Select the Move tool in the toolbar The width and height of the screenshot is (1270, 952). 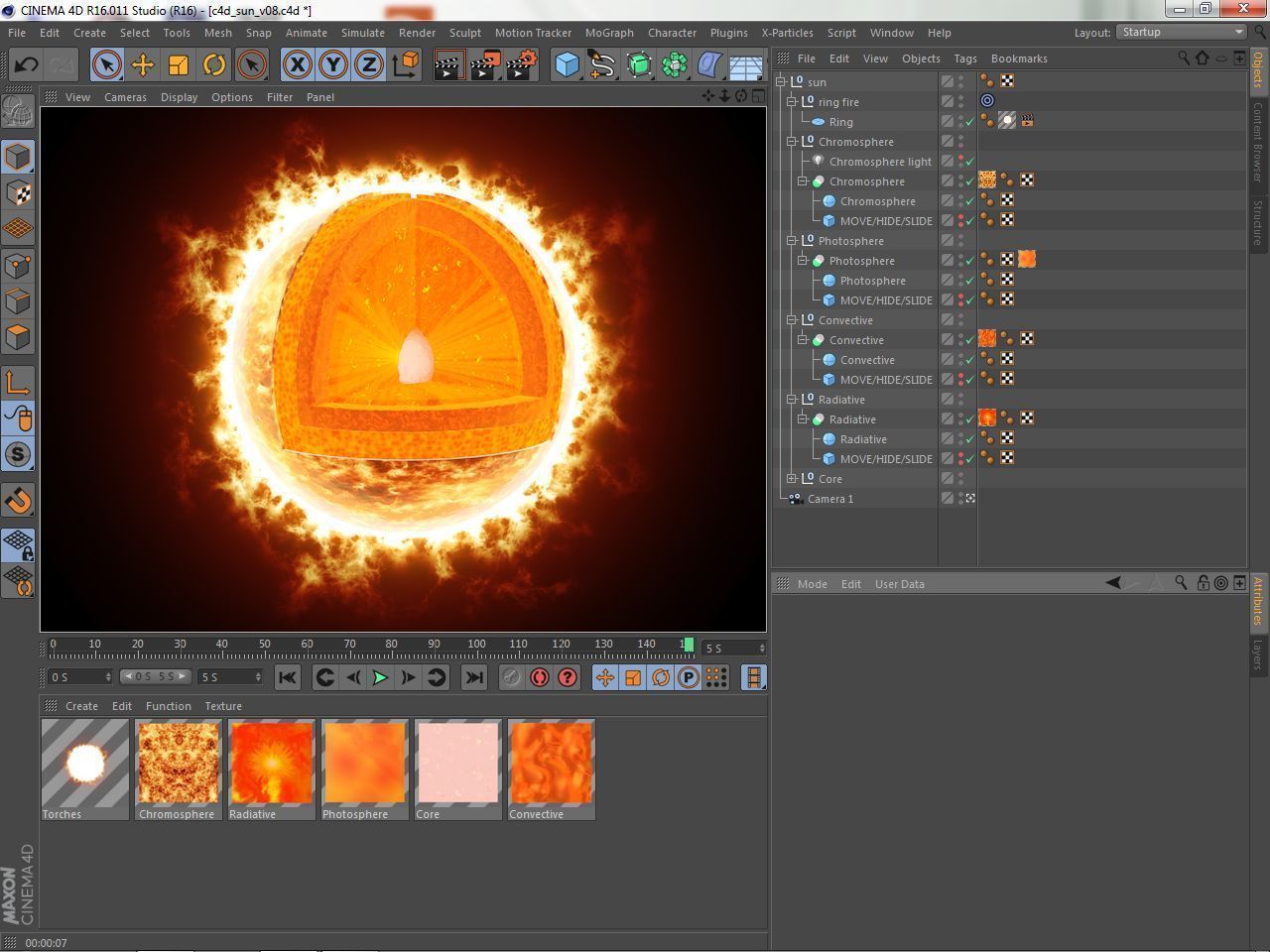pyautogui.click(x=142, y=64)
